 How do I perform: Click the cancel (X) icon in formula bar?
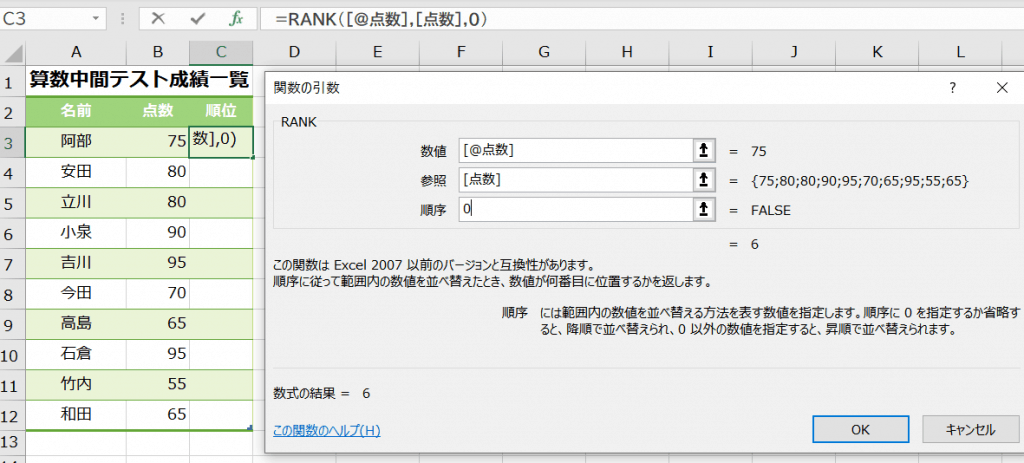click(x=160, y=18)
